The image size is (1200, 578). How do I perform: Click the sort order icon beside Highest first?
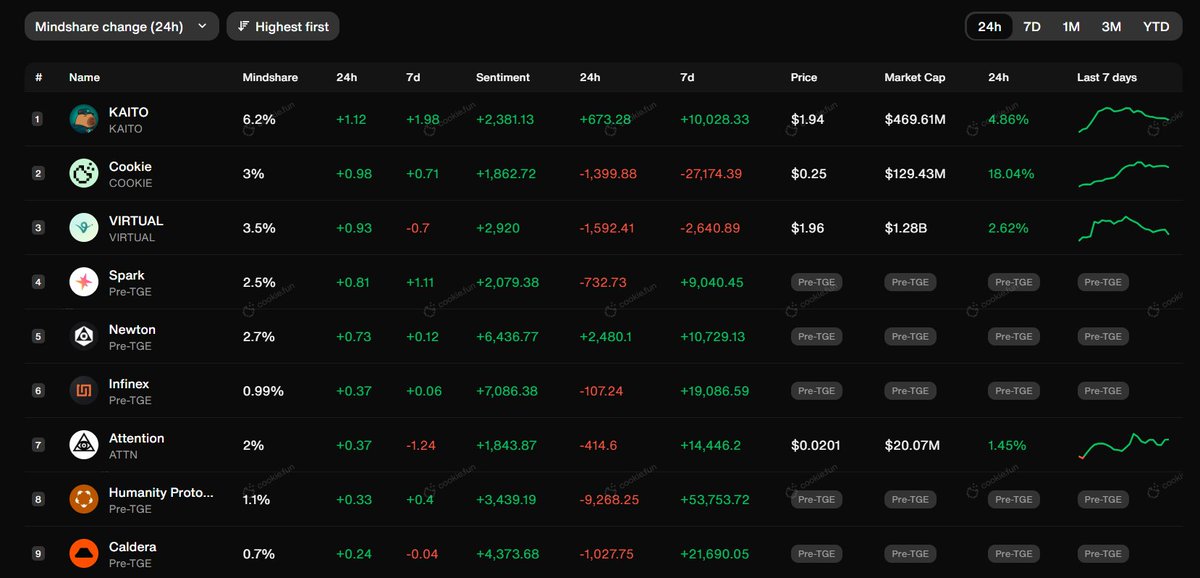[x=243, y=27]
